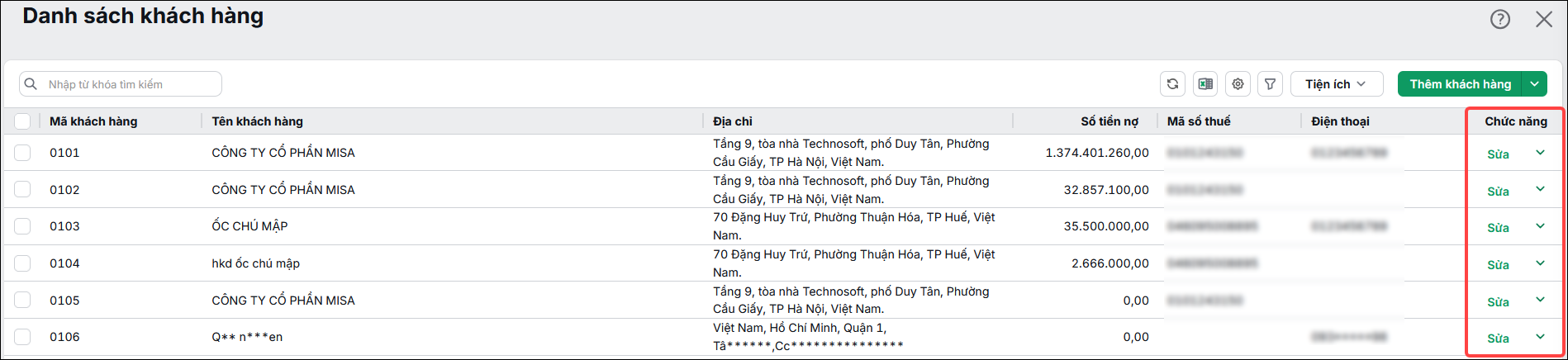Open the filter funnel icon
This screenshot has width=1568, height=360.
click(x=1270, y=83)
